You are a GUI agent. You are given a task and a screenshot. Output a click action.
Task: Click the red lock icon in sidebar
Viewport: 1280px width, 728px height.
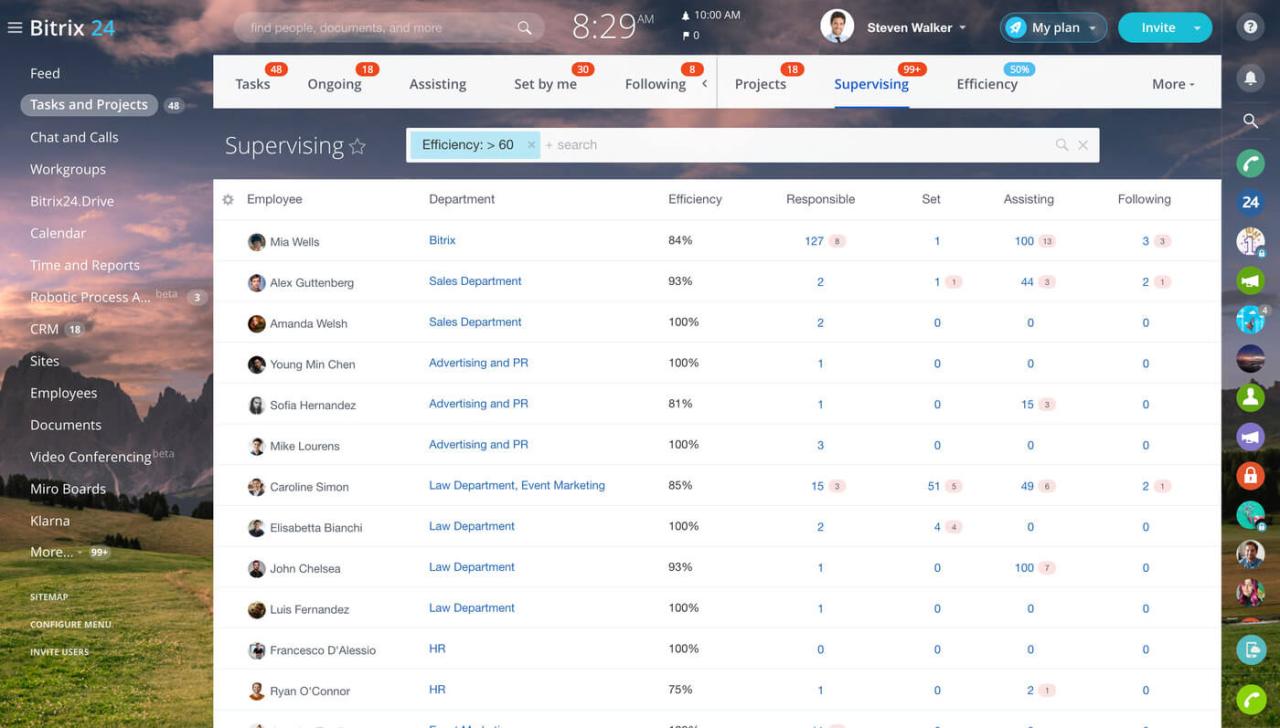[1250, 475]
